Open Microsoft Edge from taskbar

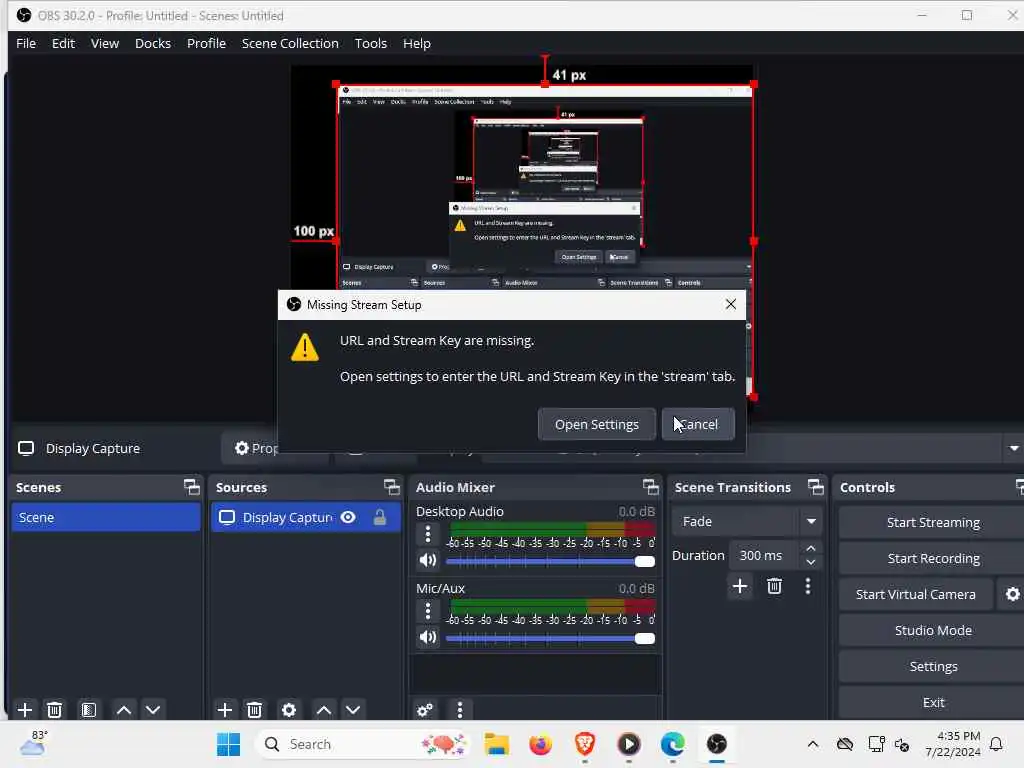tap(673, 744)
